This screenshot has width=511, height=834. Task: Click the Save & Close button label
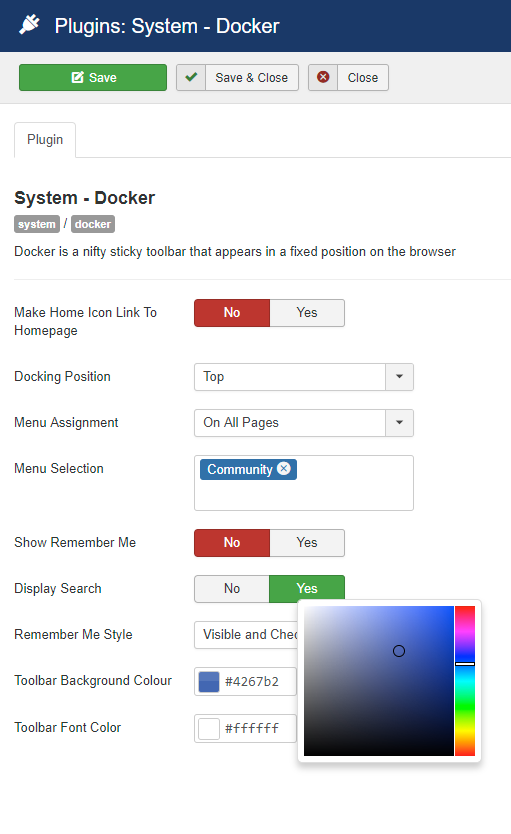click(x=252, y=78)
